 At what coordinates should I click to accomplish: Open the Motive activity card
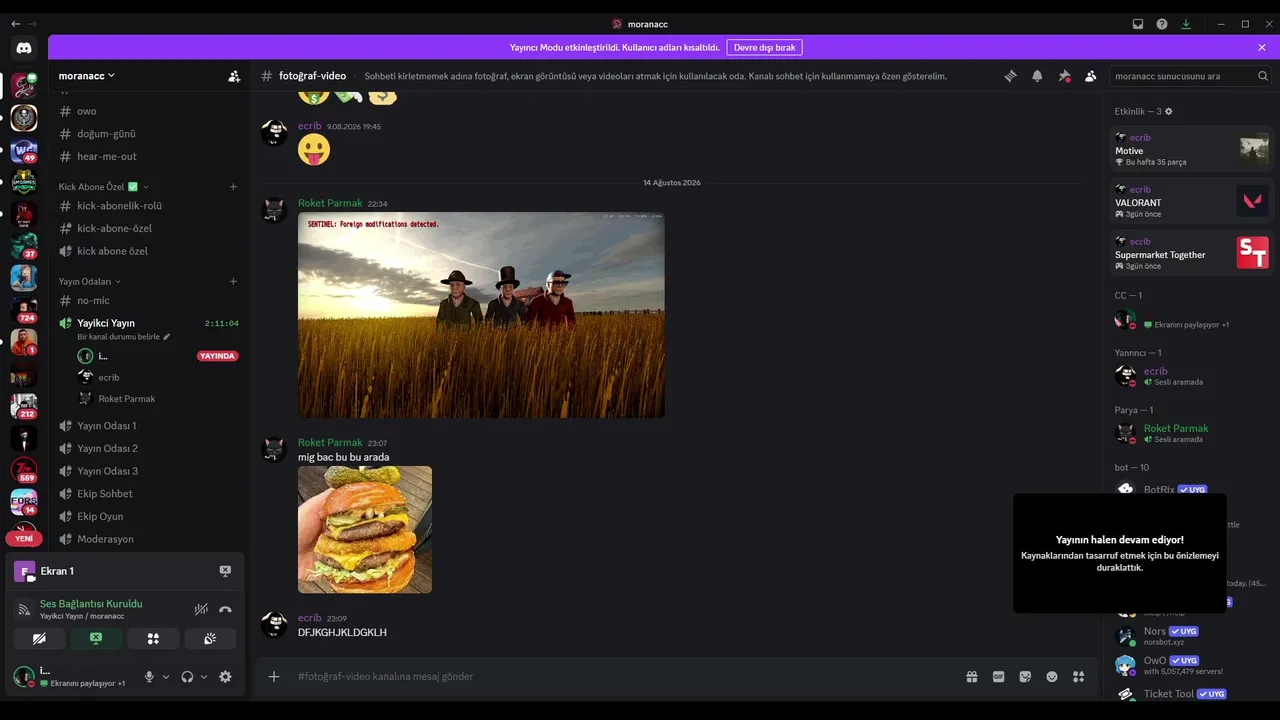1191,150
